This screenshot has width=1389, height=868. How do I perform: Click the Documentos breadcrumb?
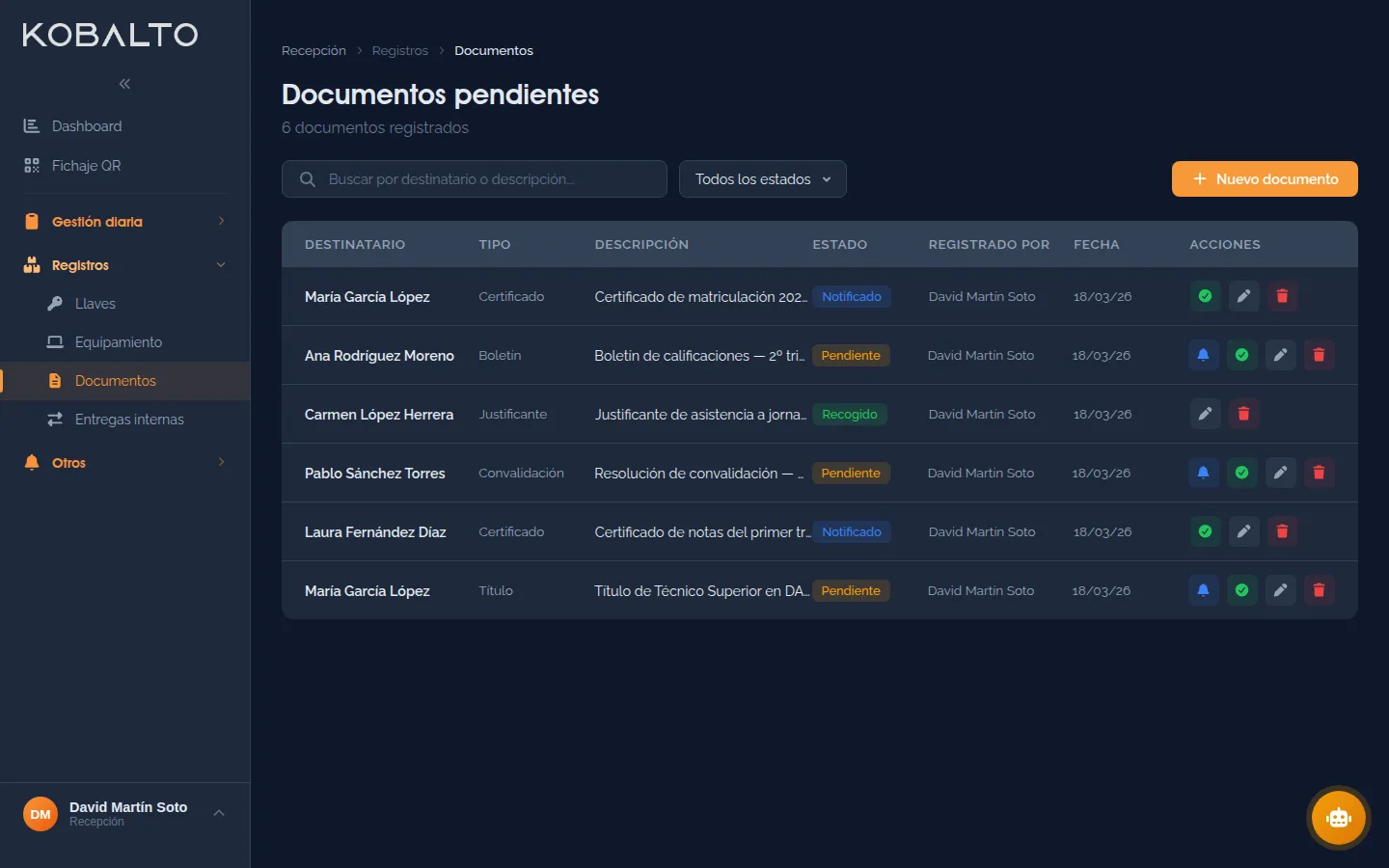click(494, 51)
